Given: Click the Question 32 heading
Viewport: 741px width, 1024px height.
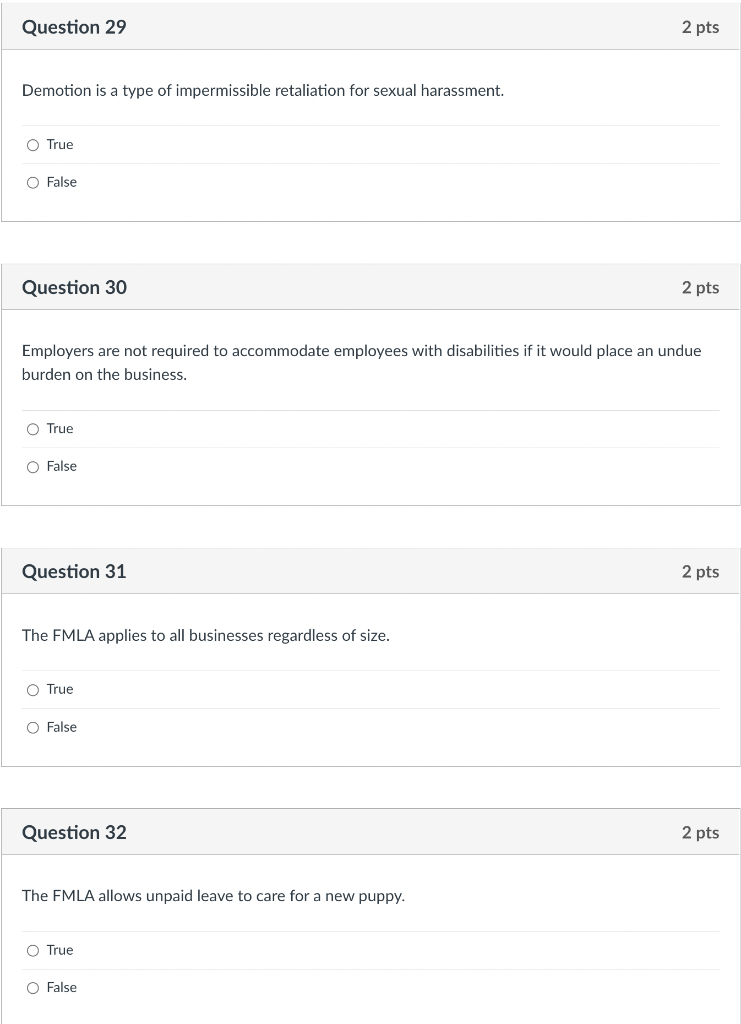Looking at the screenshot, I should tap(74, 833).
